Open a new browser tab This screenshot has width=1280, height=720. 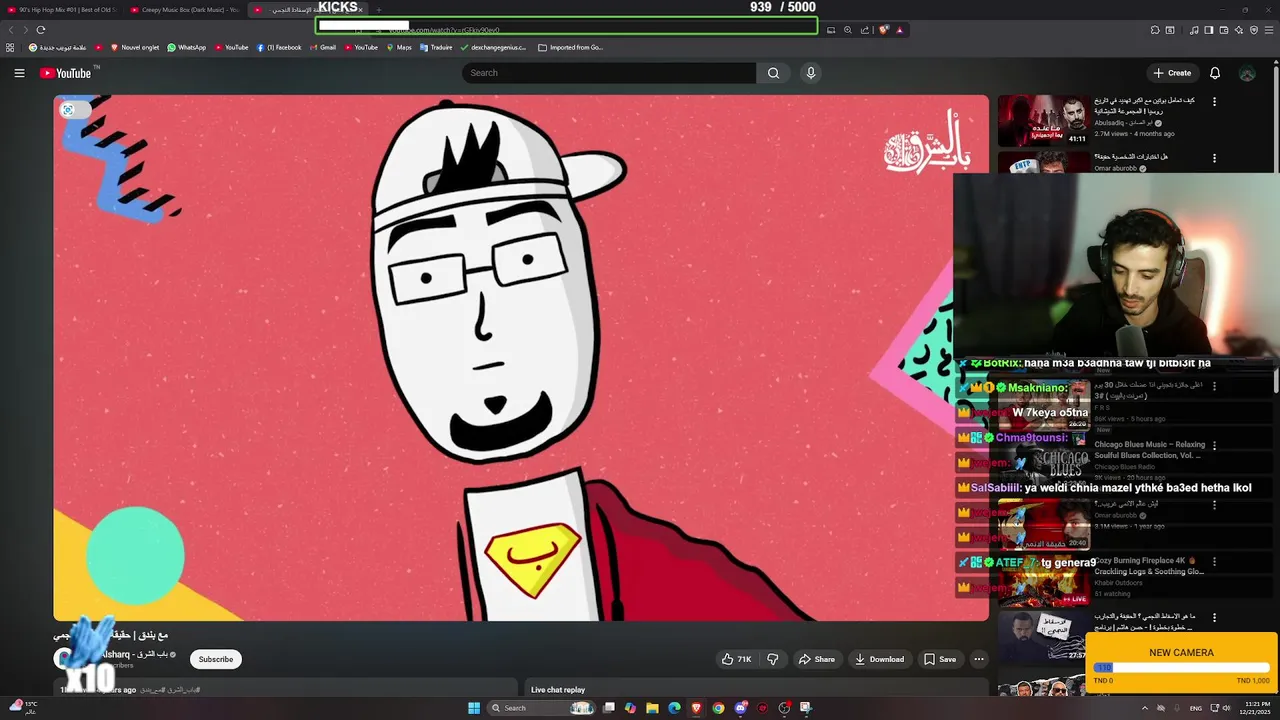click(x=378, y=10)
